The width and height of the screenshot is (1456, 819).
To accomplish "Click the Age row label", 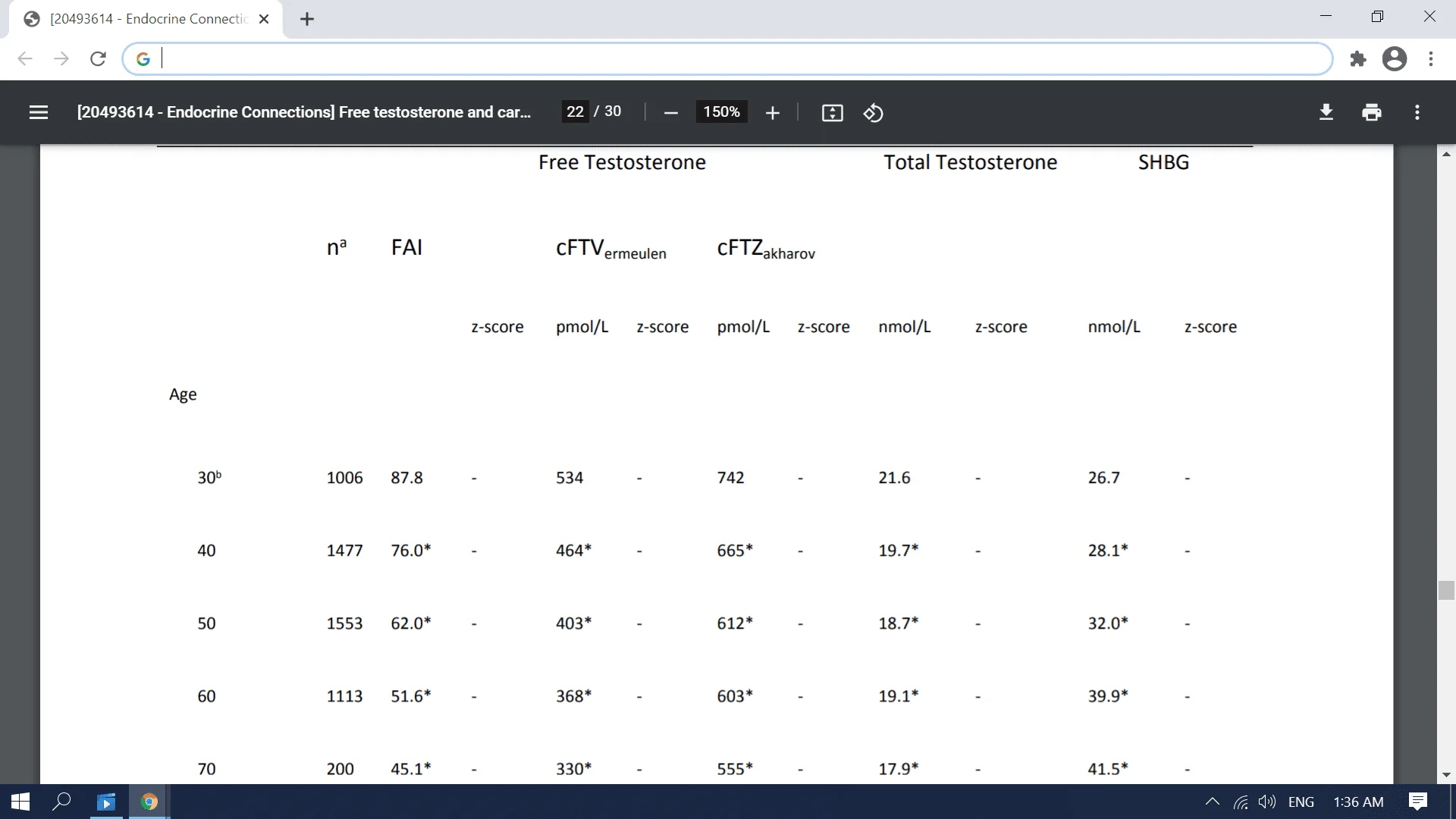I will [x=183, y=395].
